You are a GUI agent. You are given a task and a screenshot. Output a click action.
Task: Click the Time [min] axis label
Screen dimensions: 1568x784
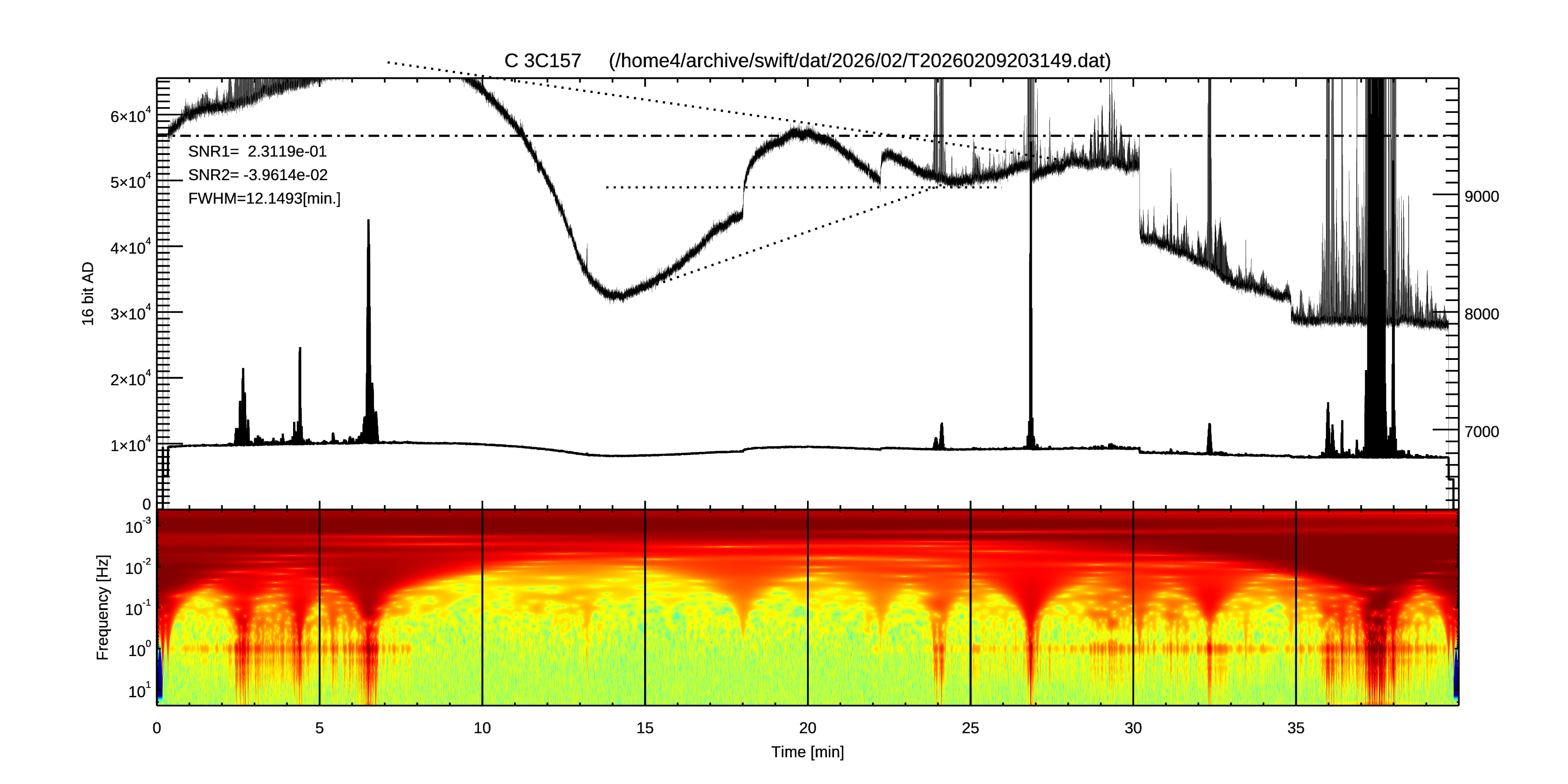coord(807,753)
